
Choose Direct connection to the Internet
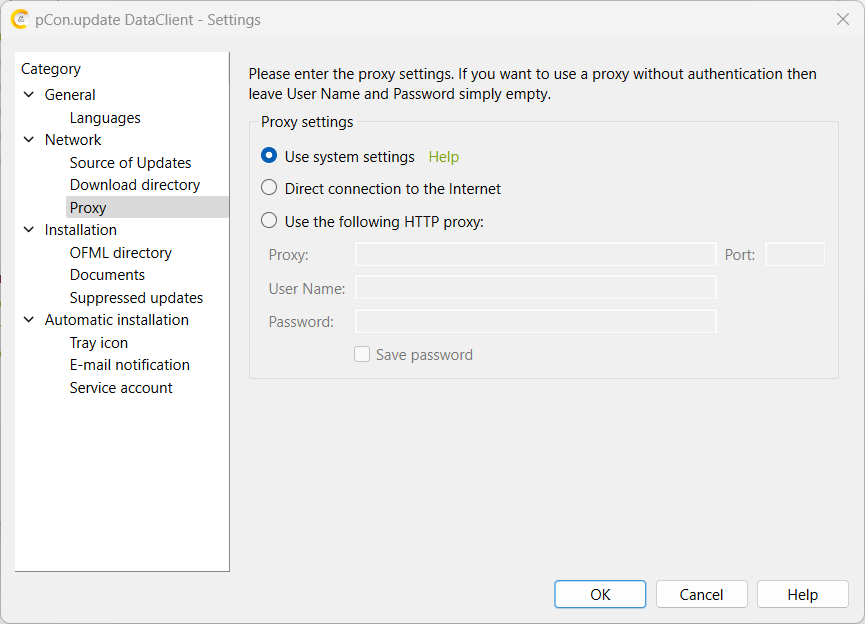[269, 188]
